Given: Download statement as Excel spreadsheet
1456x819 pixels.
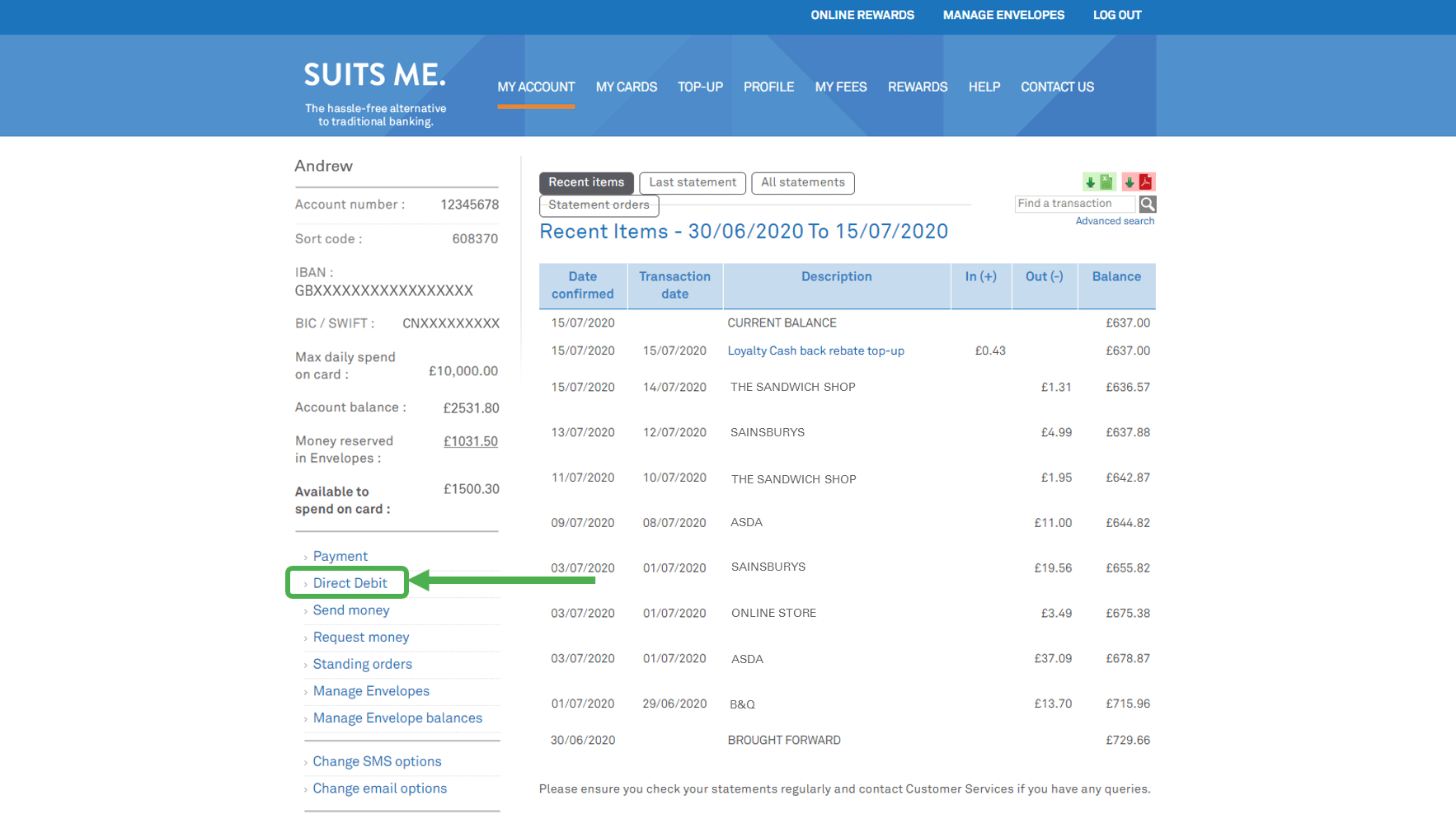Looking at the screenshot, I should click(x=1098, y=182).
